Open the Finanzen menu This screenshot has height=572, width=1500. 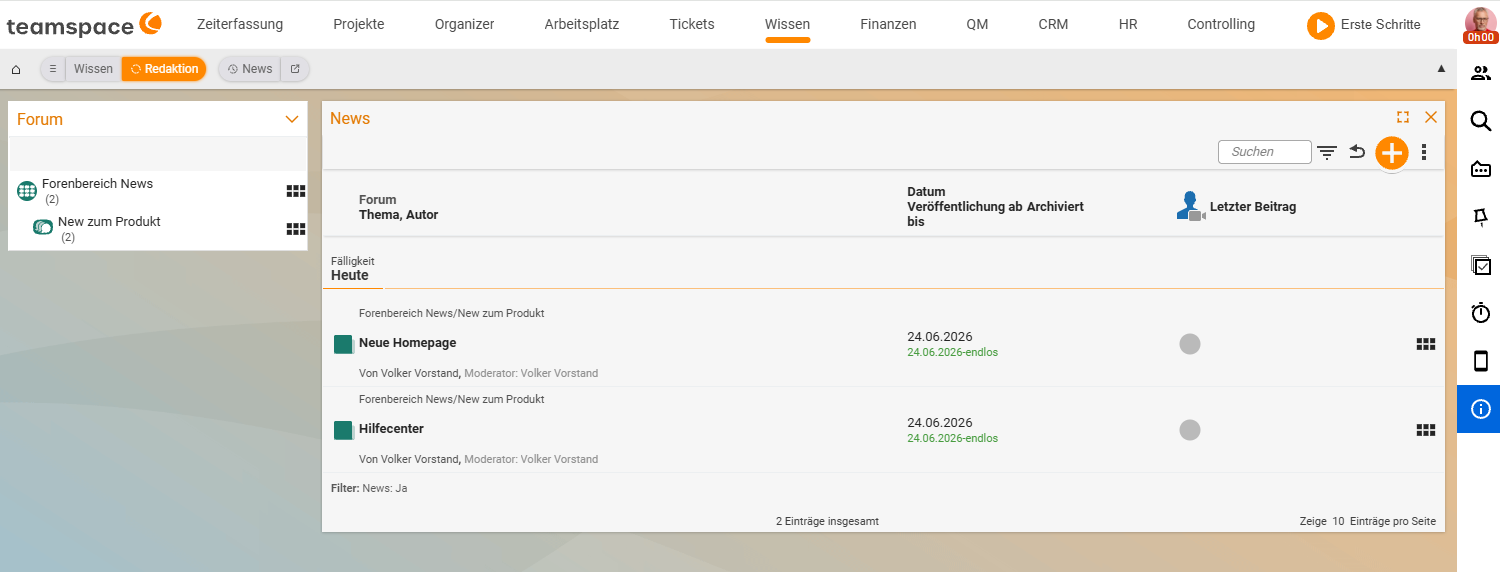(x=888, y=24)
